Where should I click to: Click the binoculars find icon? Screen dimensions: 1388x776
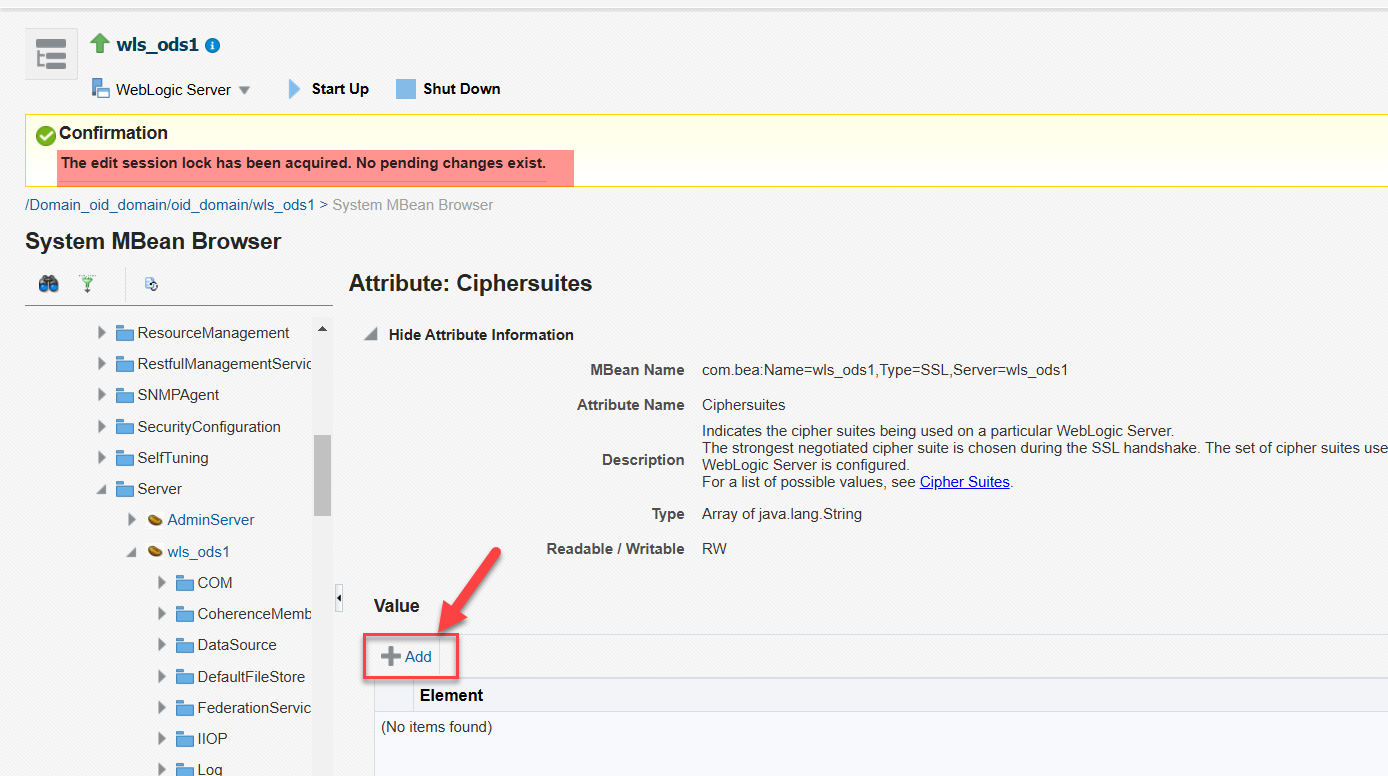click(48, 284)
